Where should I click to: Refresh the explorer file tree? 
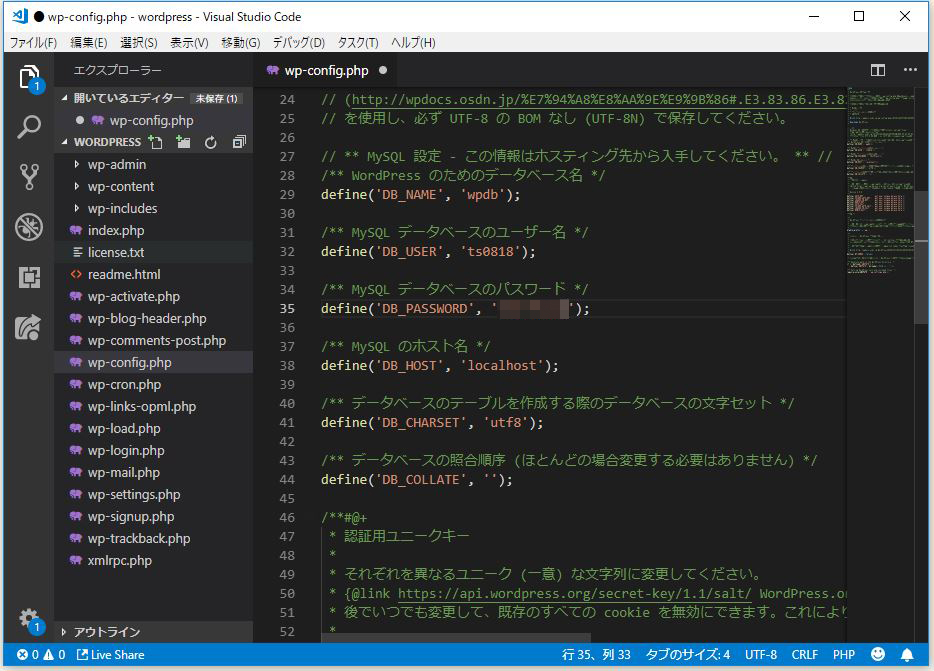coord(209,142)
